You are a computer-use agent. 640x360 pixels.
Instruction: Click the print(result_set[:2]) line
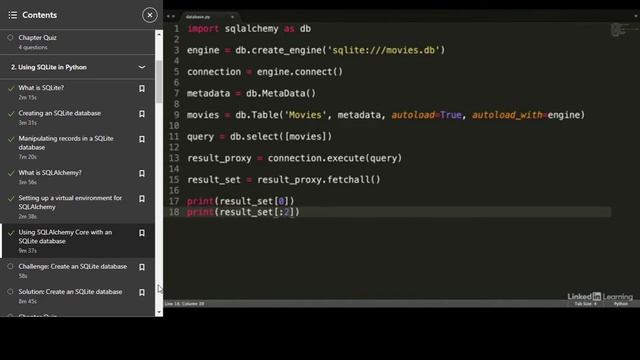[243, 212]
